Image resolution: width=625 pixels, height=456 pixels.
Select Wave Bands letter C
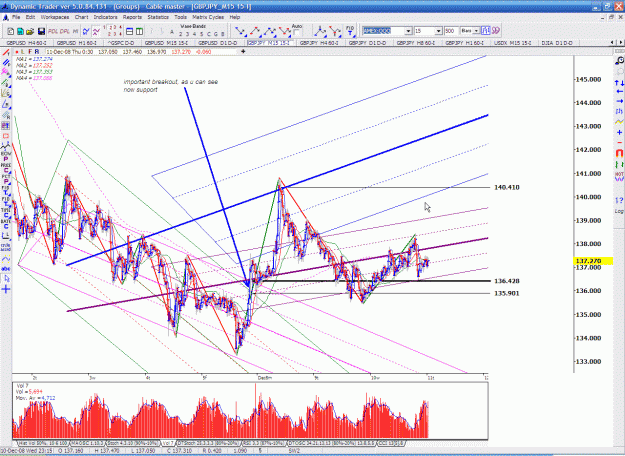(x=209, y=34)
